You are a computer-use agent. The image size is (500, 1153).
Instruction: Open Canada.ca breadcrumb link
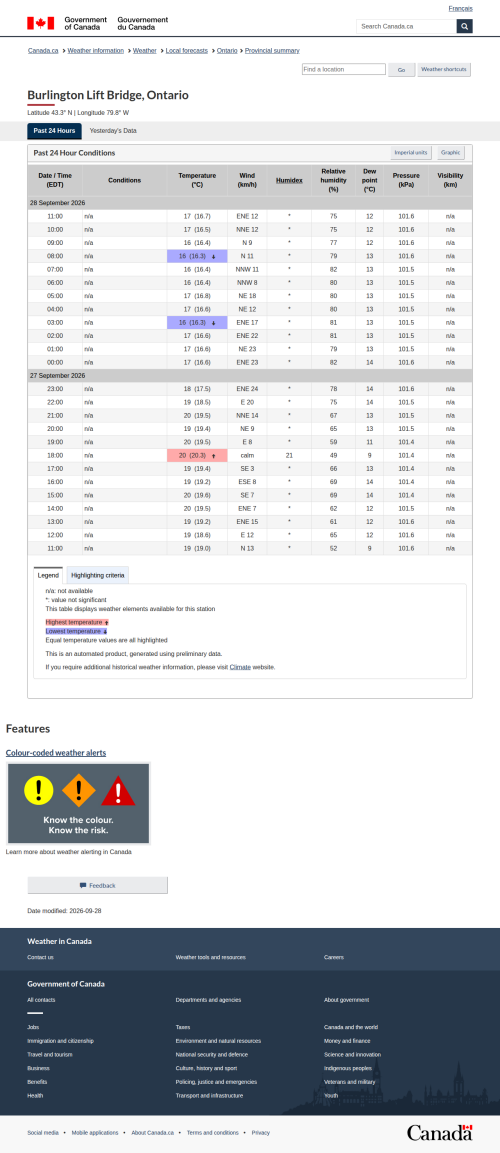(x=43, y=51)
